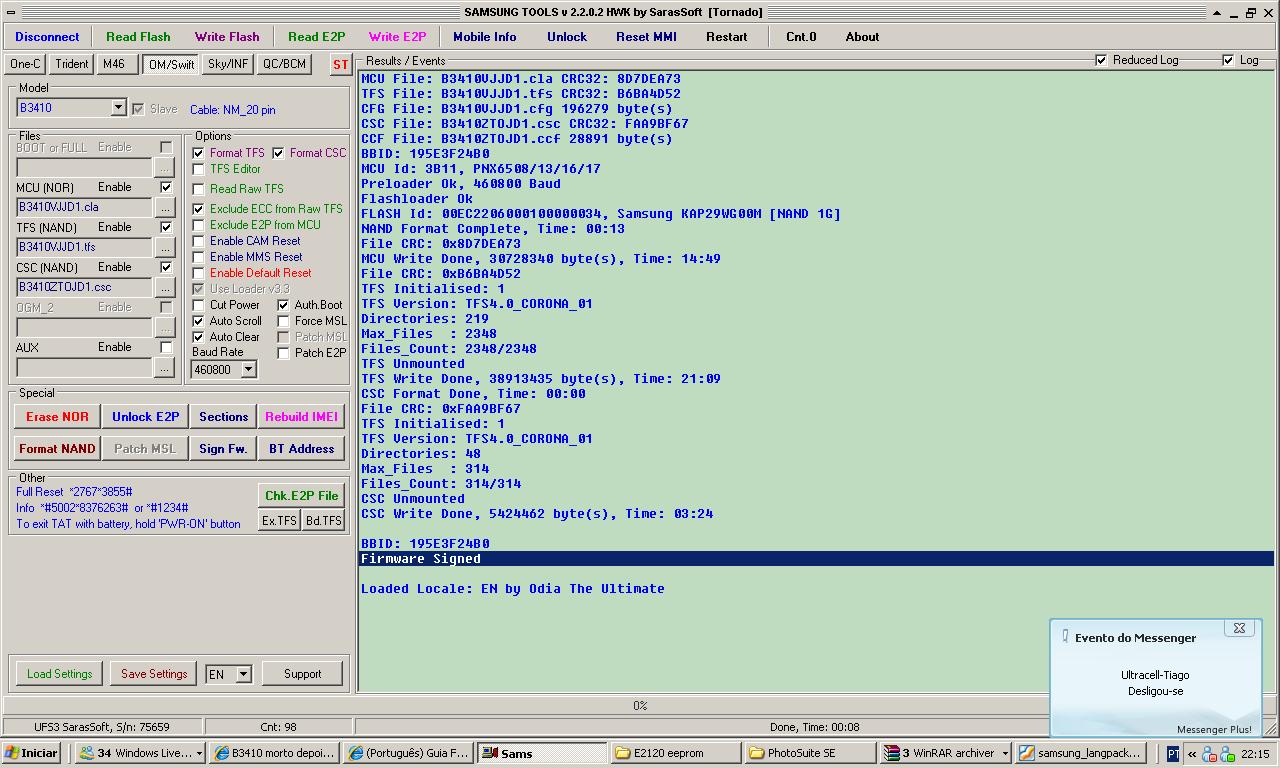Viewport: 1280px width, 768px height.
Task: Toggle the TFS (NAND) Enable checkbox
Action: pyautogui.click(x=166, y=227)
